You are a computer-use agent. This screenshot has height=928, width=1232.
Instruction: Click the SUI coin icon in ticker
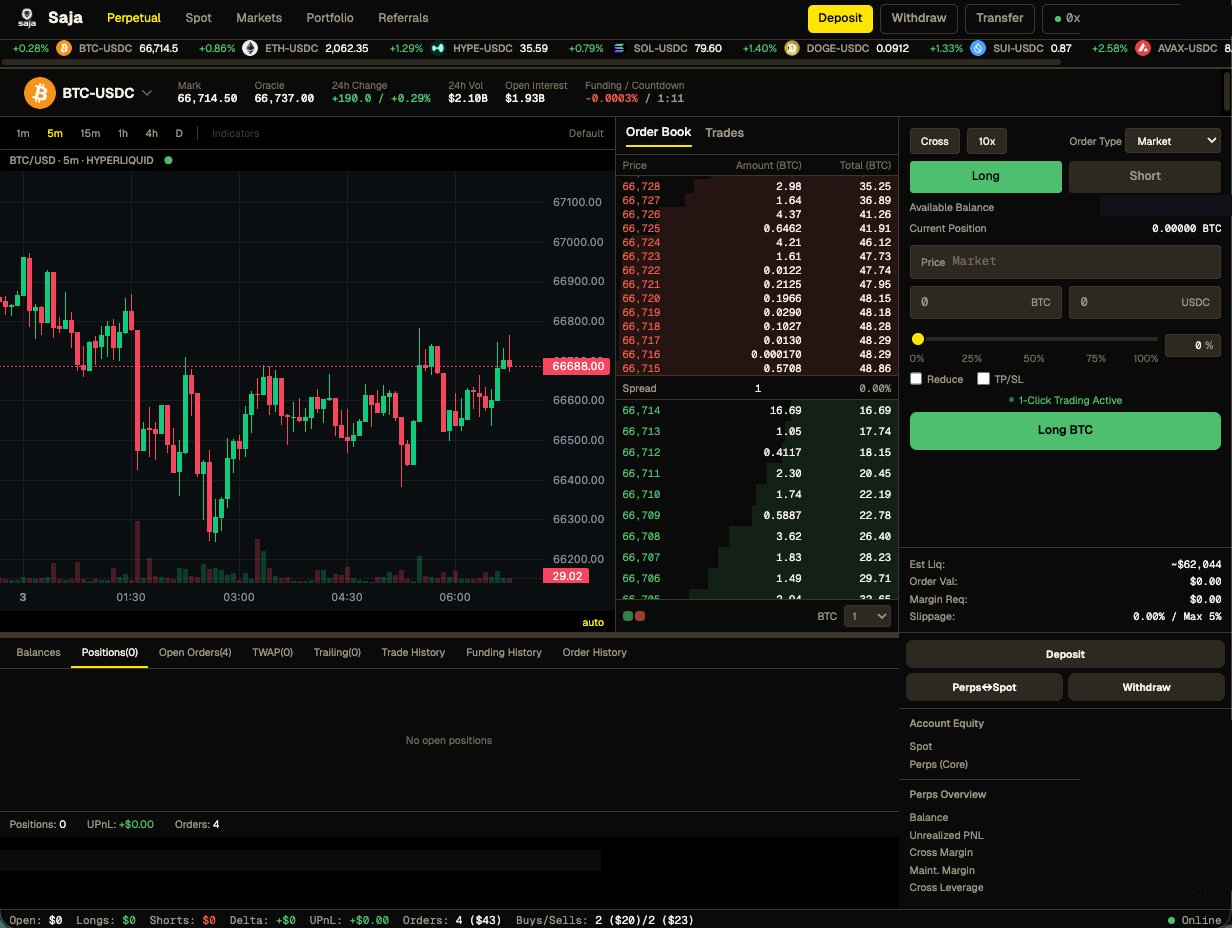[976, 48]
